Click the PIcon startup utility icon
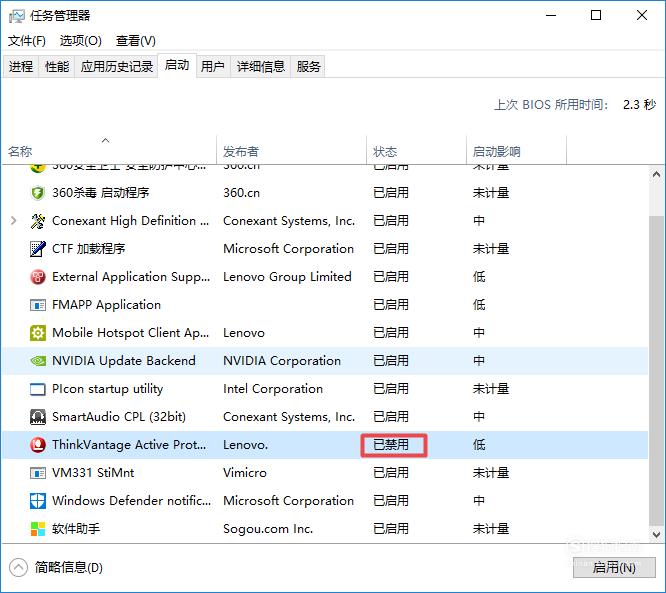Viewport: 666px width, 593px height. click(38, 389)
